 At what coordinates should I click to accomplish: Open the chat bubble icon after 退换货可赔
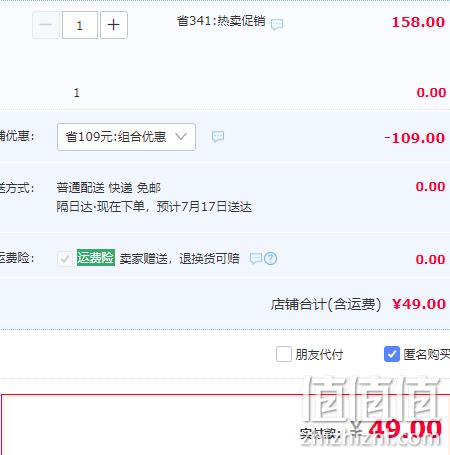pyautogui.click(x=256, y=258)
